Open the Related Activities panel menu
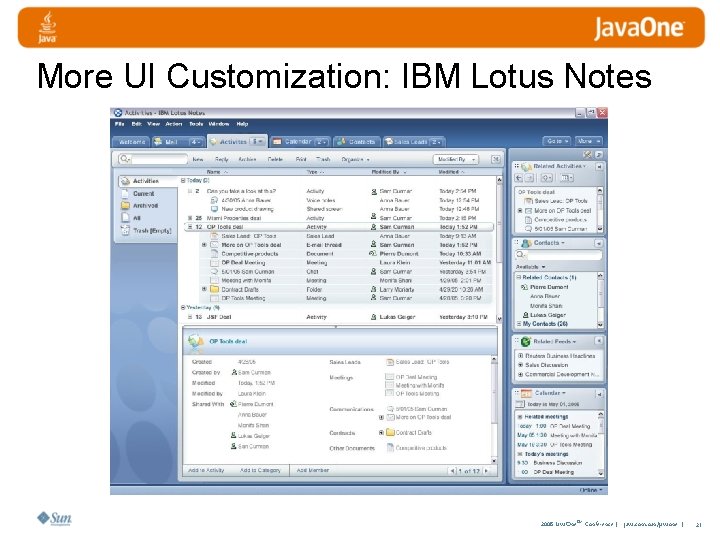Image resolution: width=720 pixels, height=540 pixels. (x=559, y=166)
